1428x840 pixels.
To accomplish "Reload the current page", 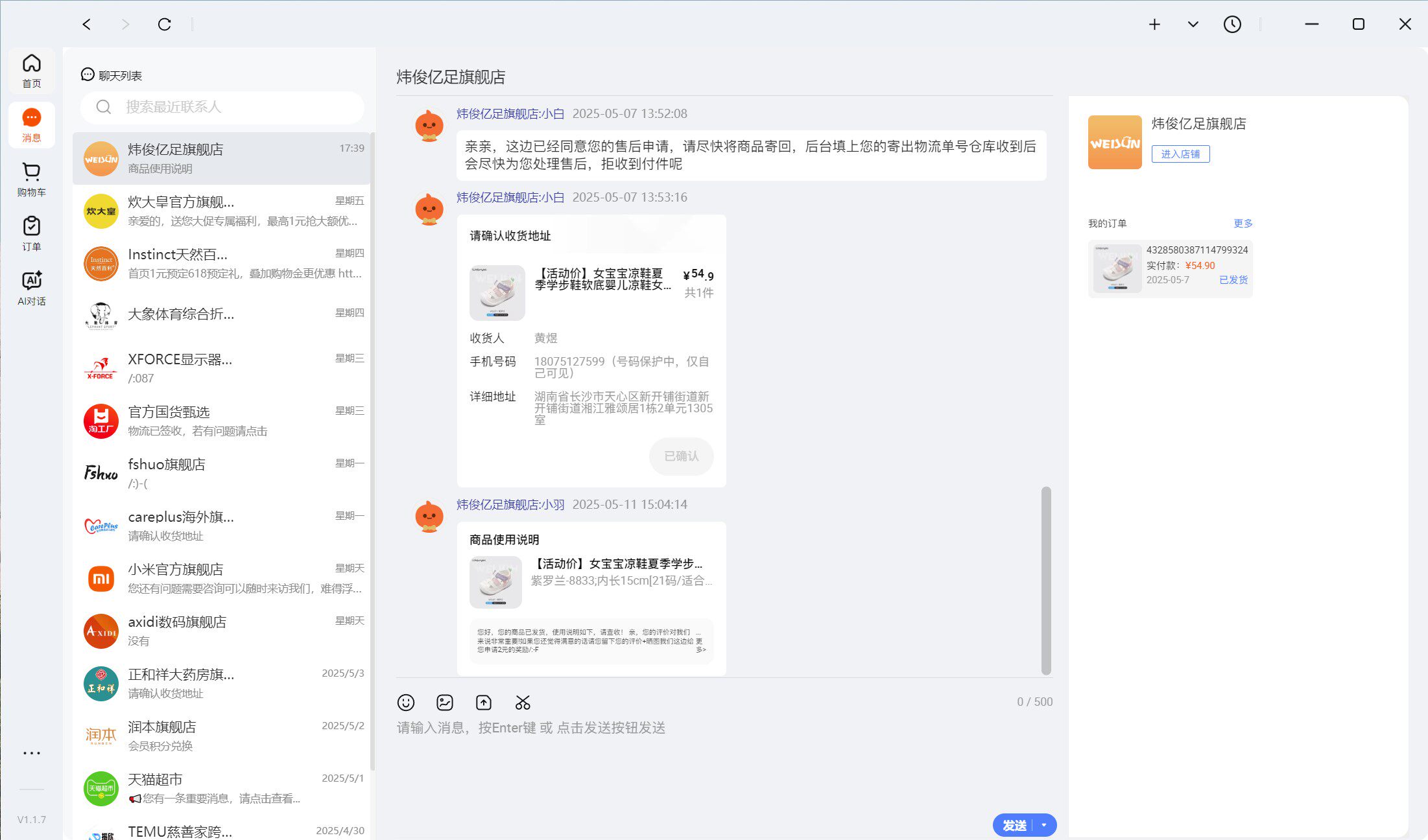I will 164,24.
